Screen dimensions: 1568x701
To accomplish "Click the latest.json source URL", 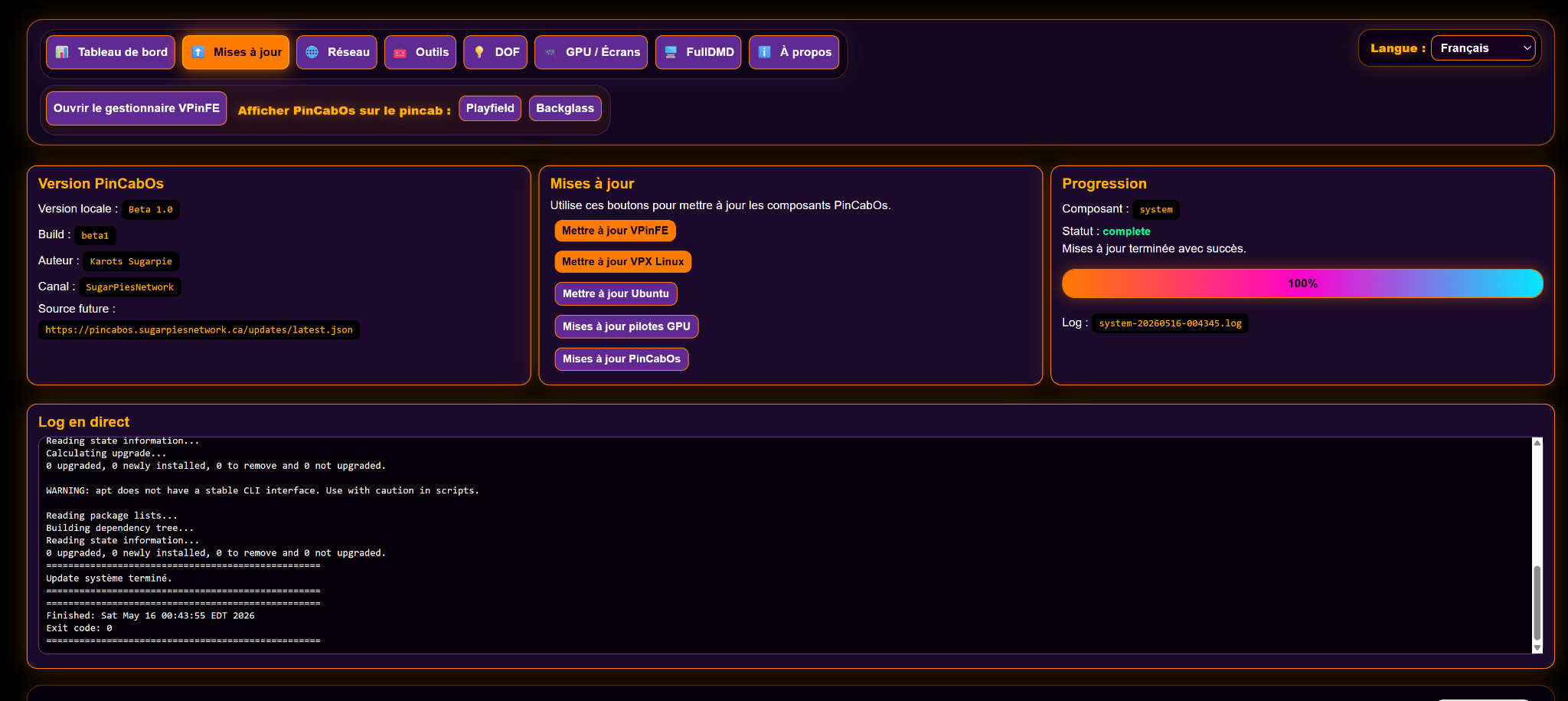I will click(x=199, y=330).
